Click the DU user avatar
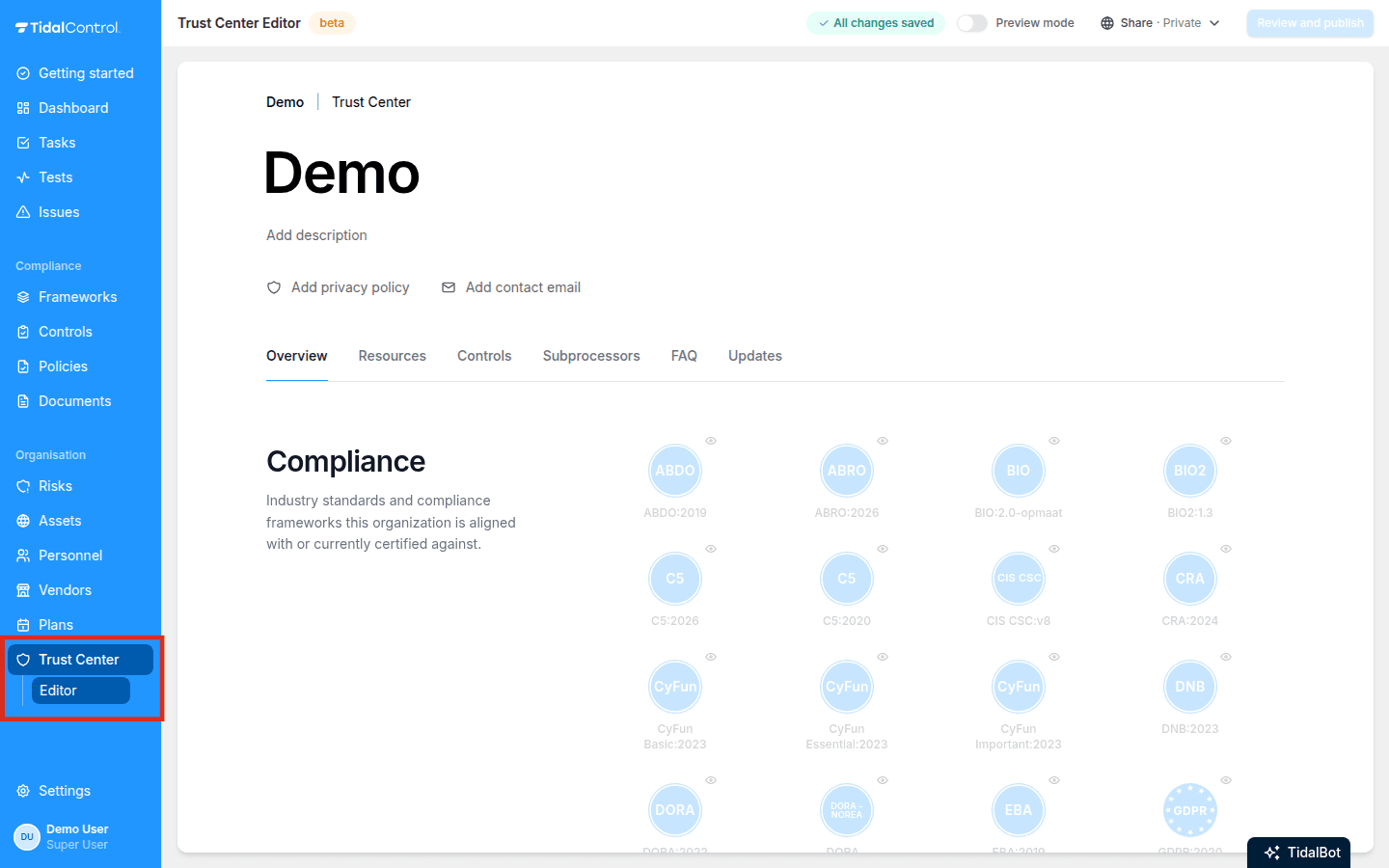The height and width of the screenshot is (868, 1389). [x=27, y=837]
